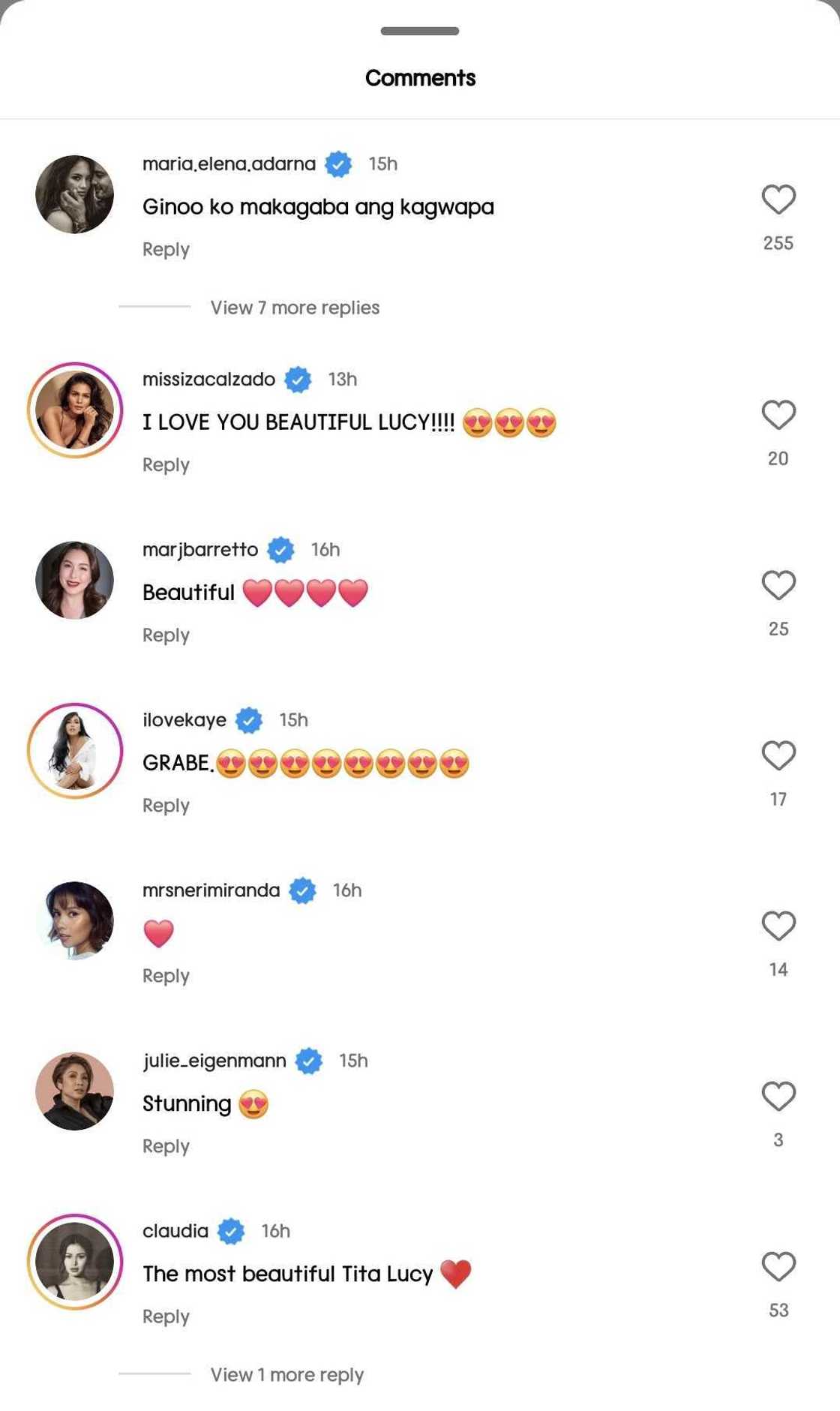The width and height of the screenshot is (840, 1411).
Task: Like claudia's "Tita Lucy" comment
Action: click(778, 1266)
